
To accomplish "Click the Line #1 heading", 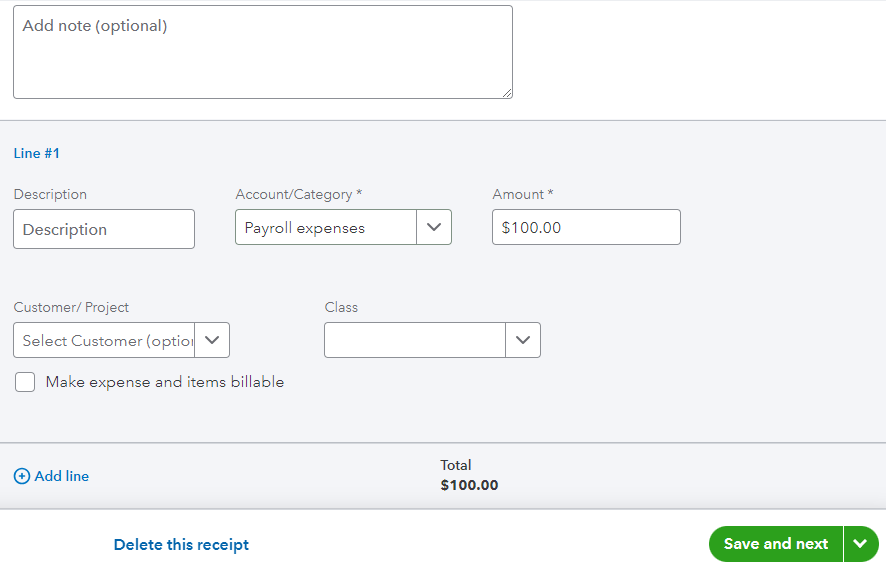I will pyautogui.click(x=37, y=153).
